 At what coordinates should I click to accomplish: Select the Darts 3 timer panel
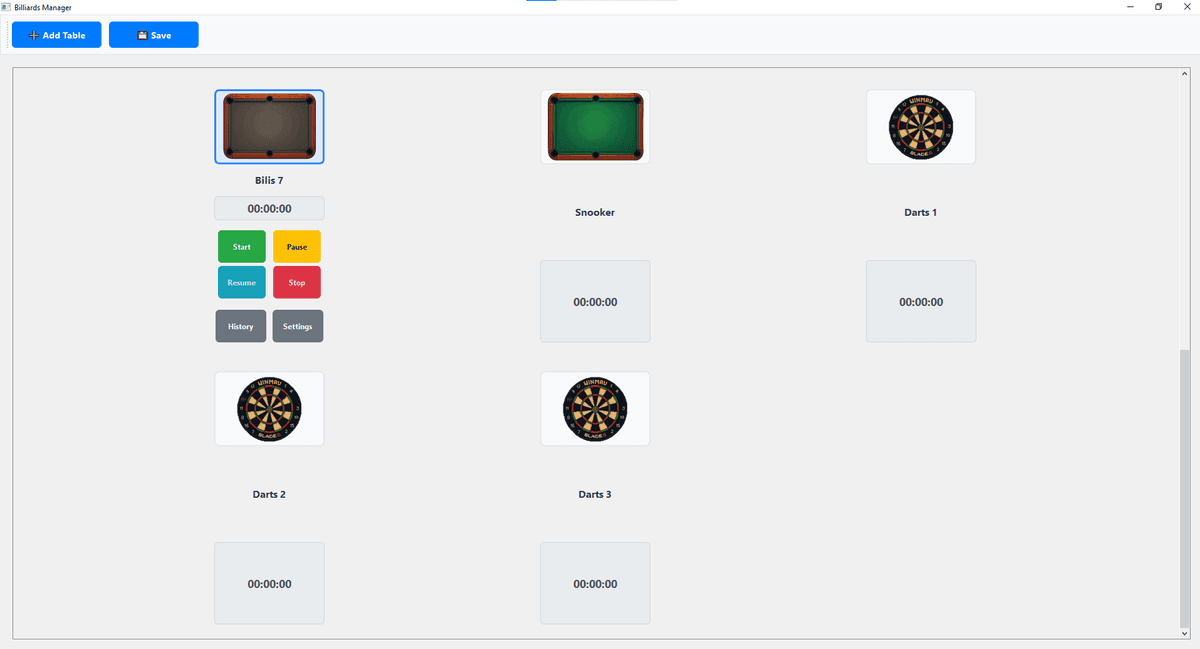tap(595, 583)
